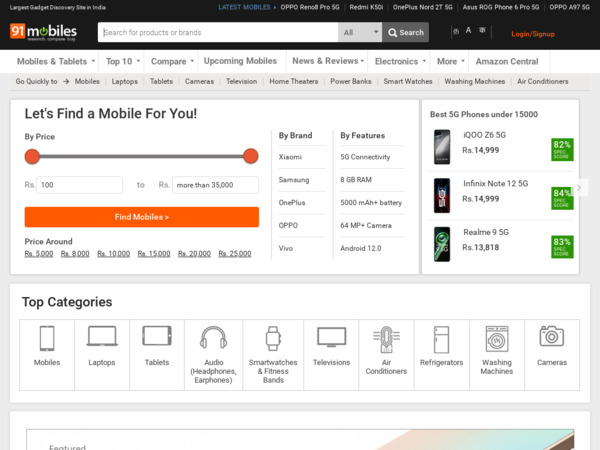
Task: Open the Mobiles category icon
Action: coord(47,338)
